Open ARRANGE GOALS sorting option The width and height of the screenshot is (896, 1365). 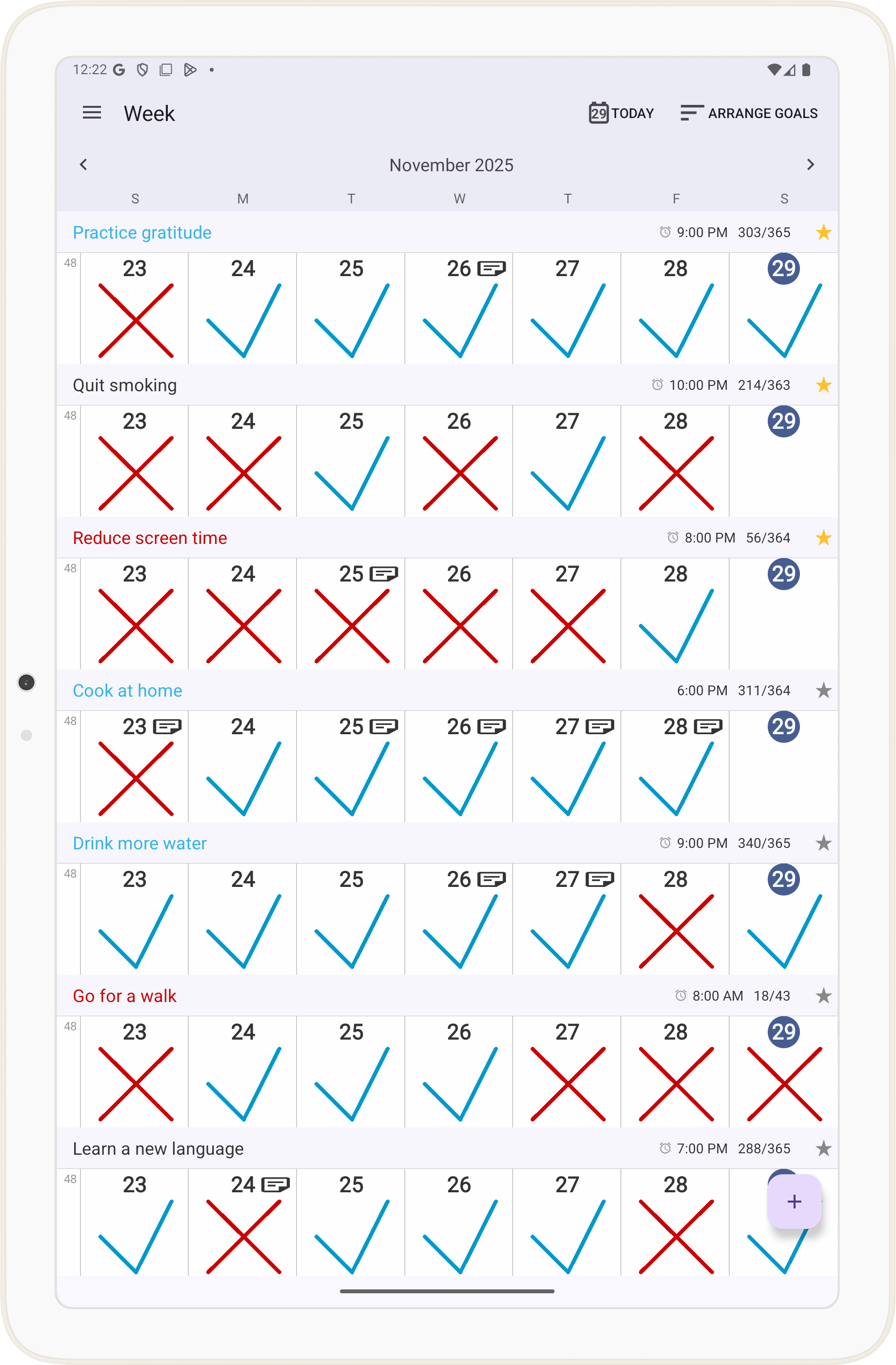click(749, 113)
